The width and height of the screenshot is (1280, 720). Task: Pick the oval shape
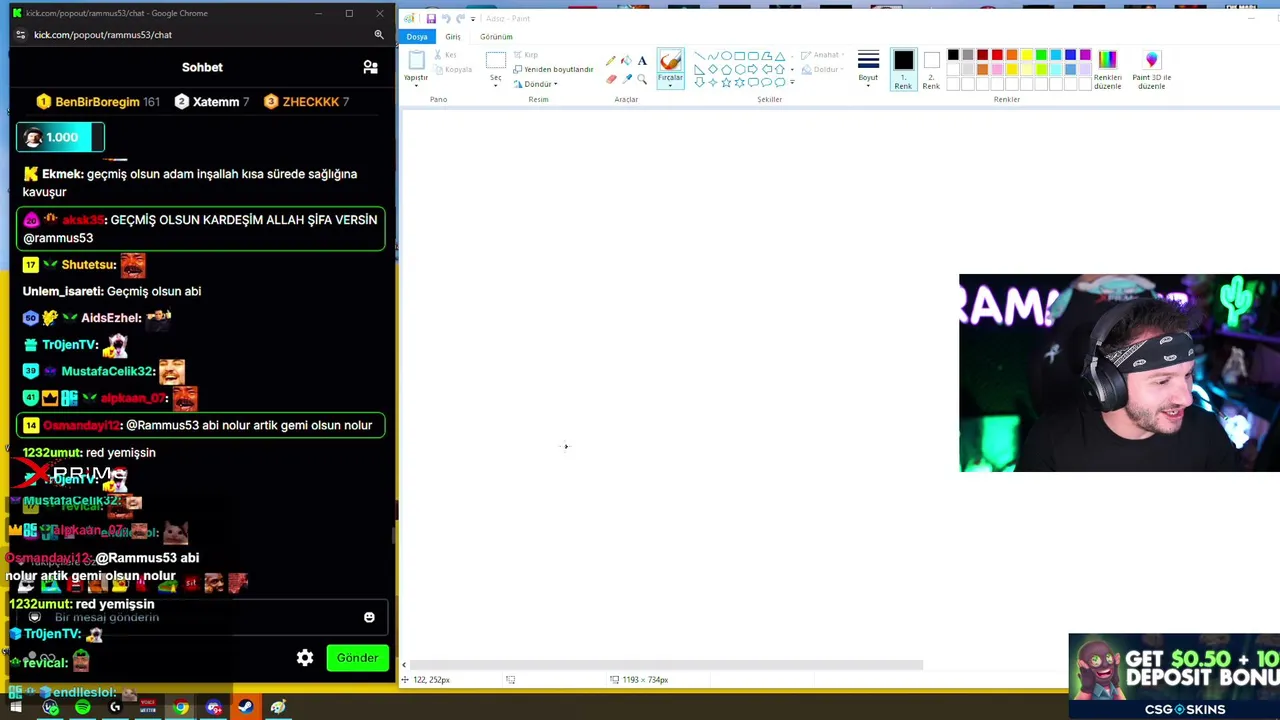click(726, 56)
